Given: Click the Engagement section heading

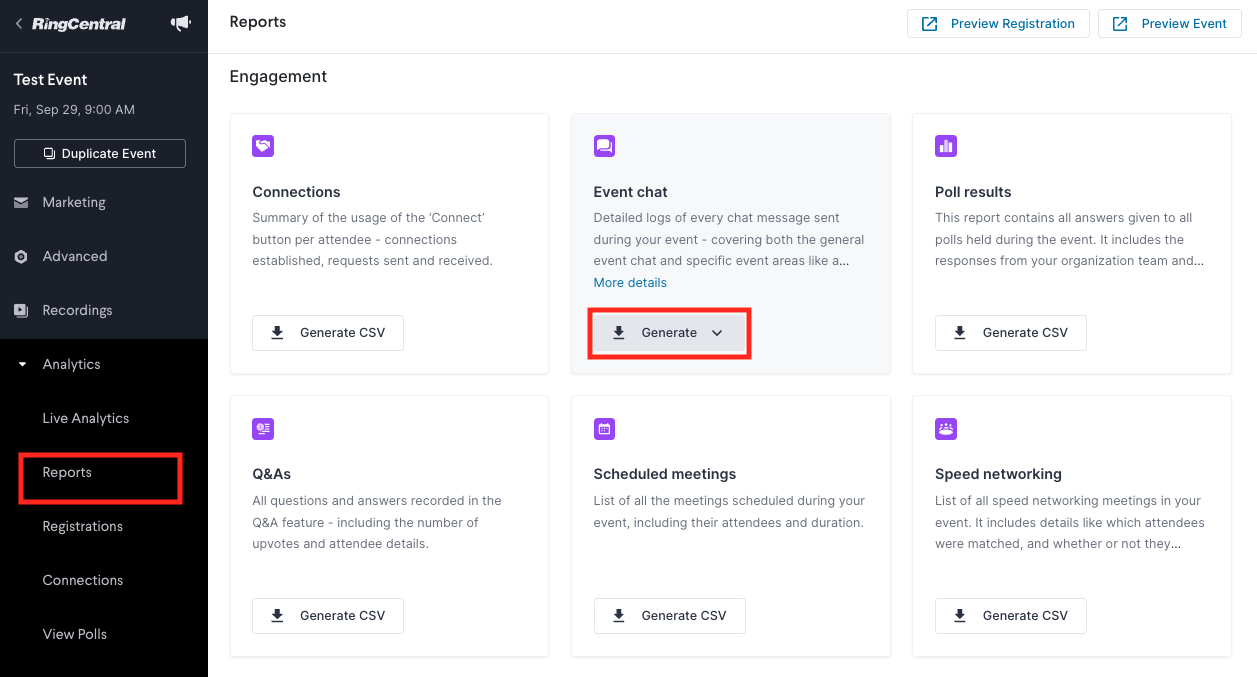Looking at the screenshot, I should [x=278, y=76].
